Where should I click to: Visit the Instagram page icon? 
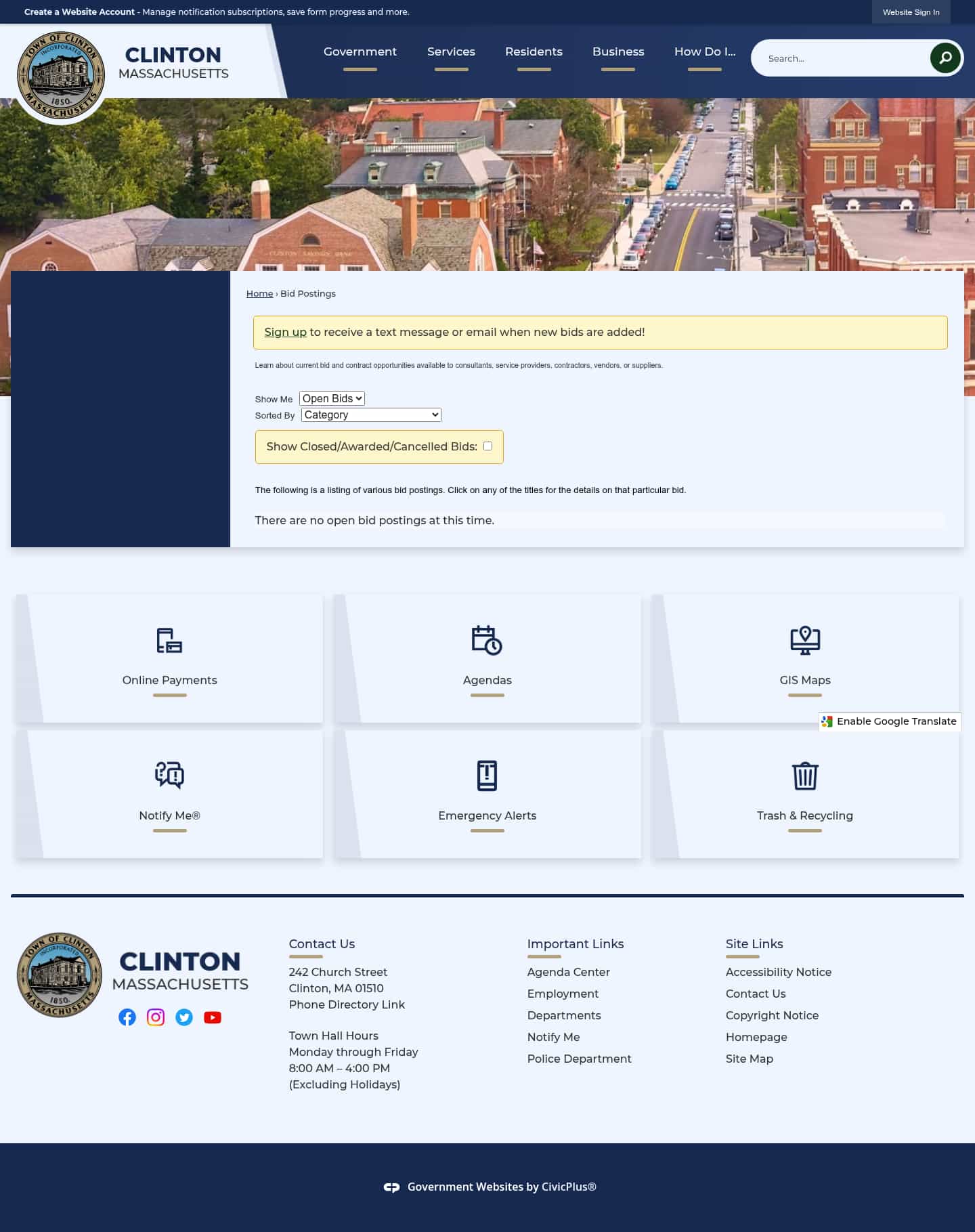pyautogui.click(x=156, y=1017)
